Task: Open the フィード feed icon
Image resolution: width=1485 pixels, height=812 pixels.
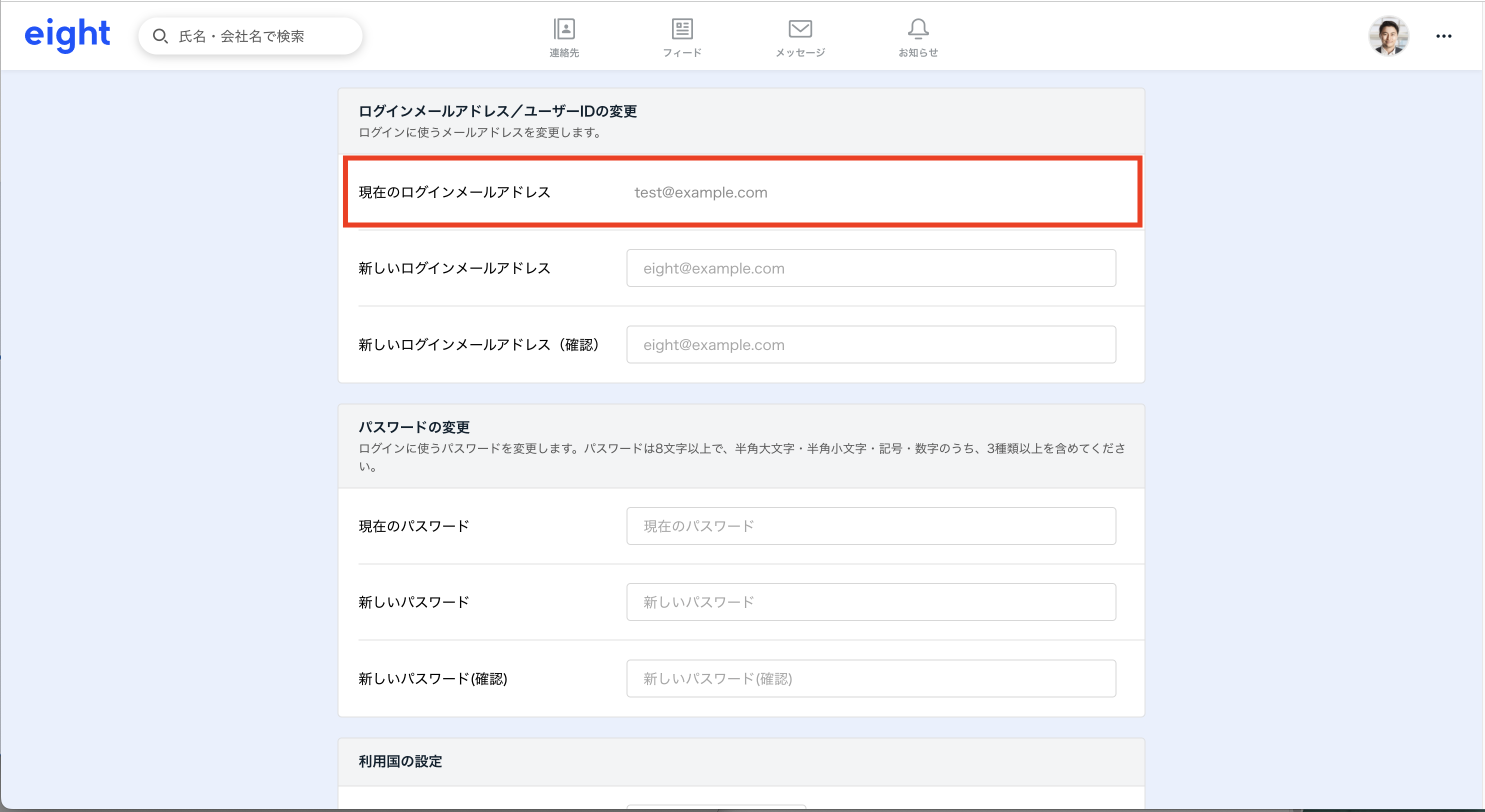Action: pos(682,29)
